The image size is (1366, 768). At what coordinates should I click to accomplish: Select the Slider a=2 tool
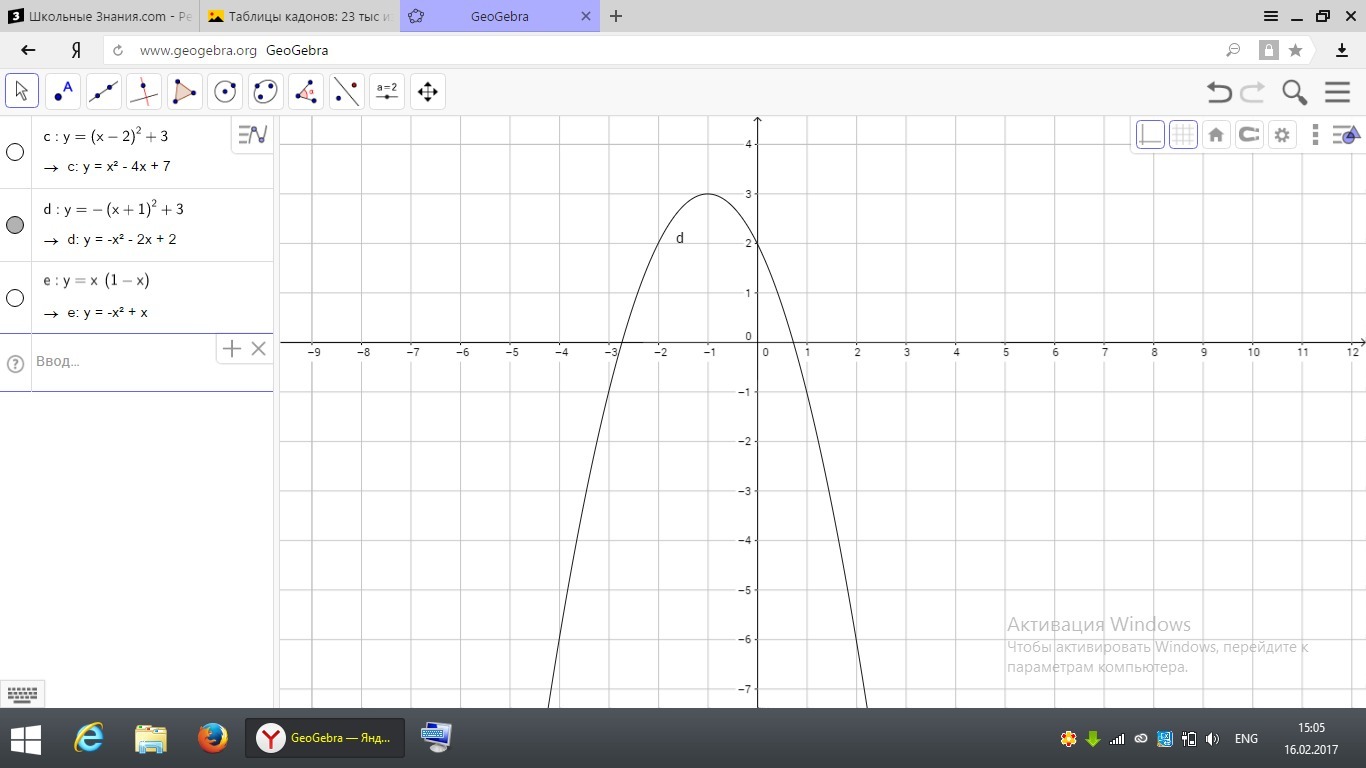pos(387,92)
